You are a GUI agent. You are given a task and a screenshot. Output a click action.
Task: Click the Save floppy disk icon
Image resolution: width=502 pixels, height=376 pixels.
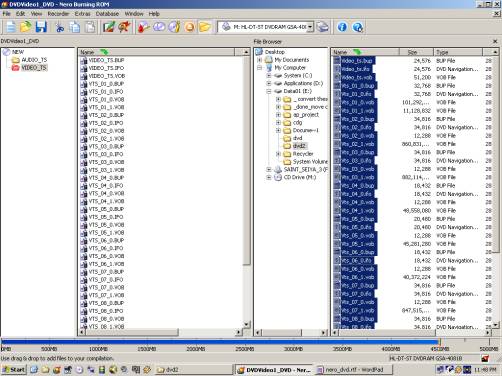pyautogui.click(x=41, y=27)
